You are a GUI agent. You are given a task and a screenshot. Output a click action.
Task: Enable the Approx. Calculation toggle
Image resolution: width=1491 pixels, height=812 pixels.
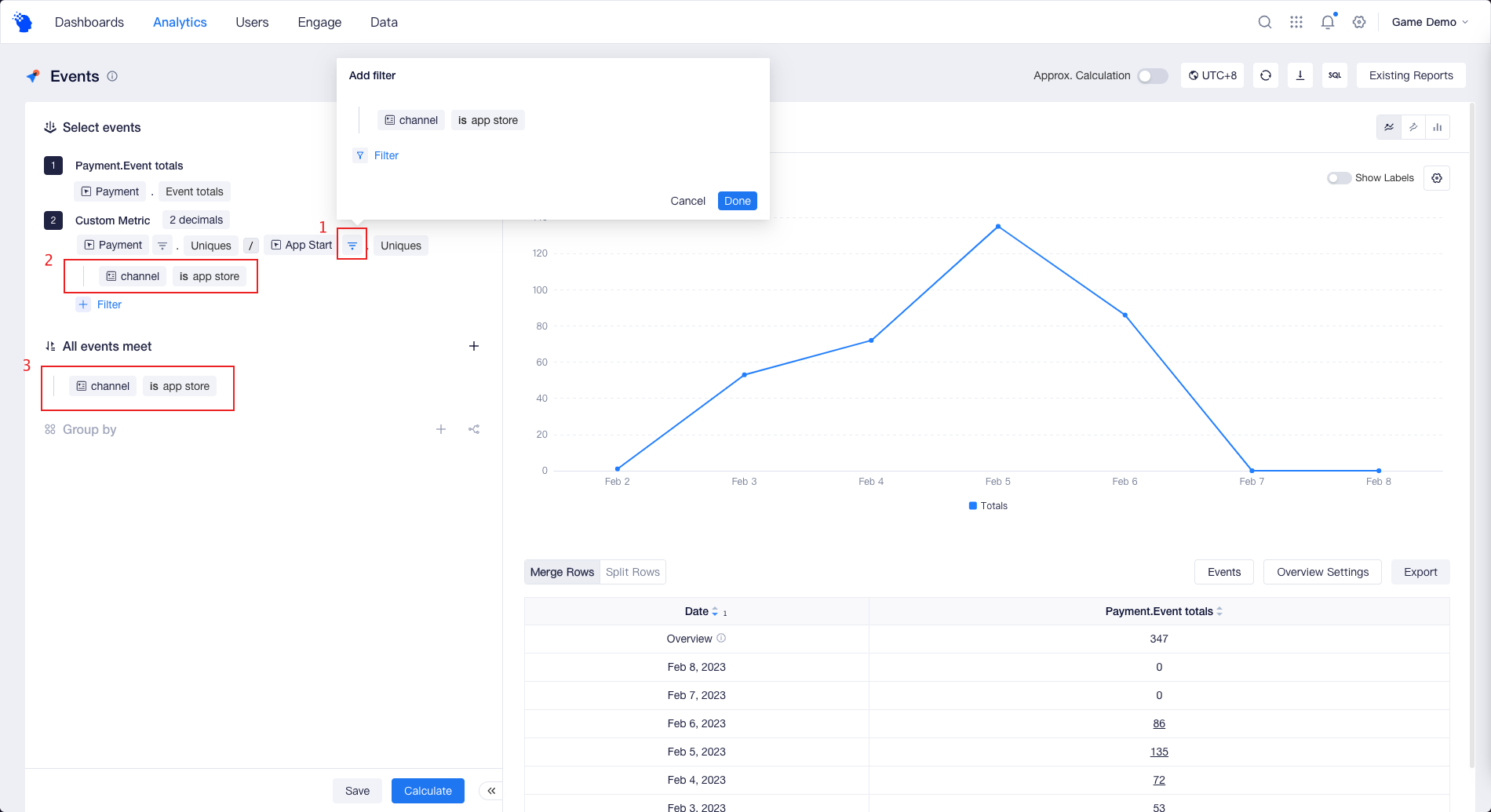pos(1152,75)
